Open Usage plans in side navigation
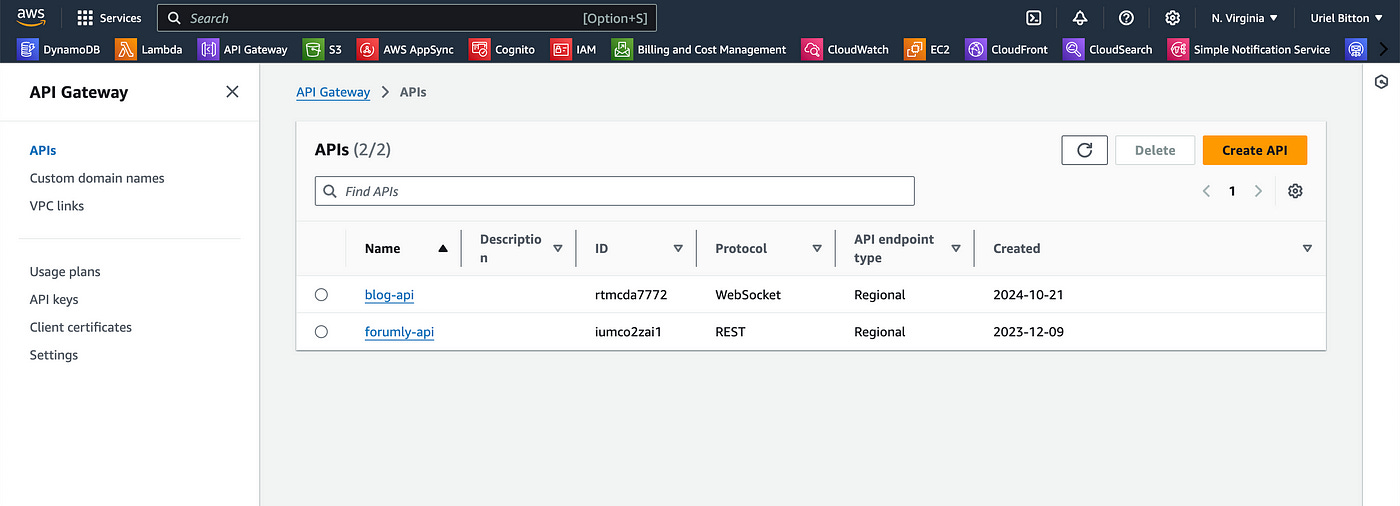This screenshot has width=1400, height=506. [x=65, y=272]
